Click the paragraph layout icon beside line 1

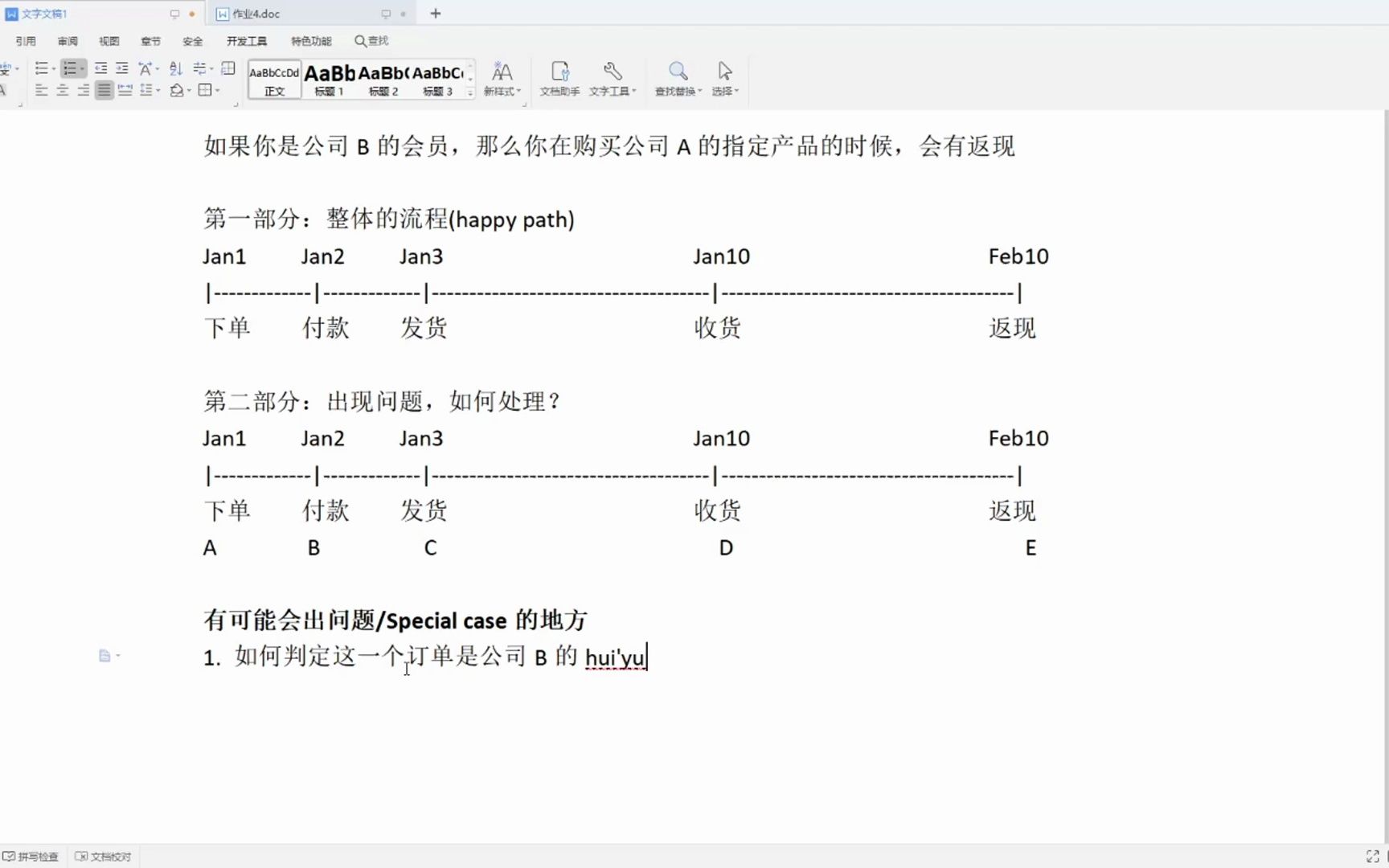(x=104, y=656)
